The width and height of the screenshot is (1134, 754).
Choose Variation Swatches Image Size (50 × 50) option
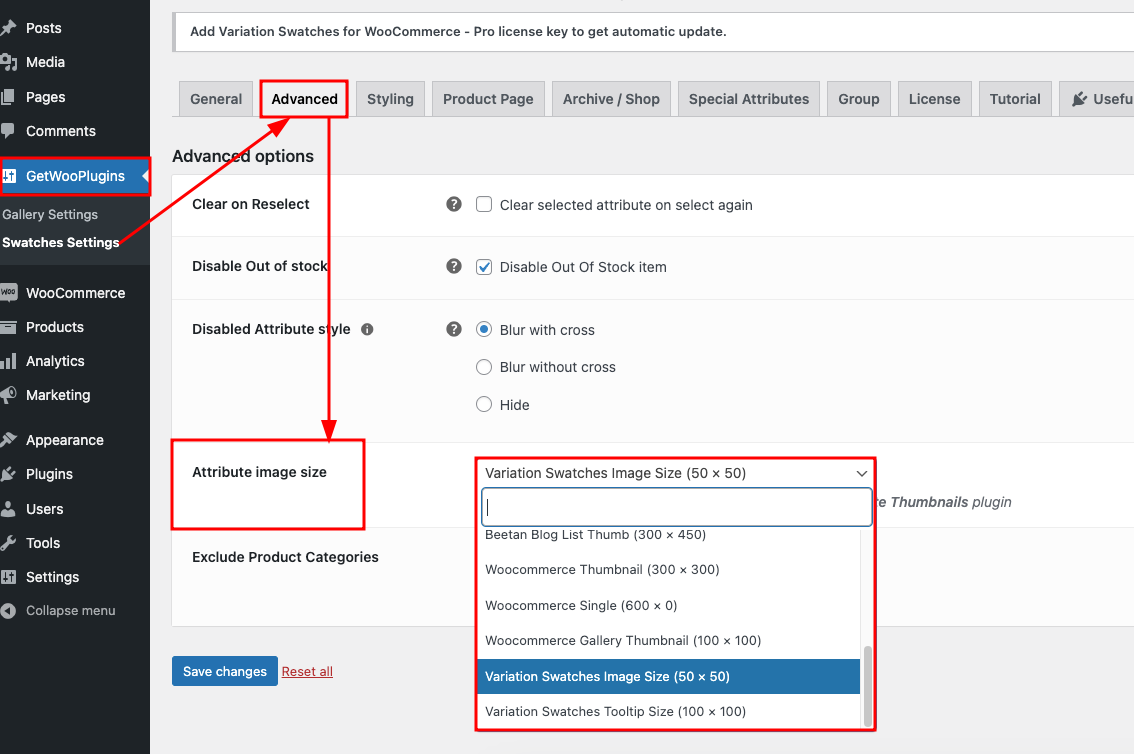pos(669,677)
